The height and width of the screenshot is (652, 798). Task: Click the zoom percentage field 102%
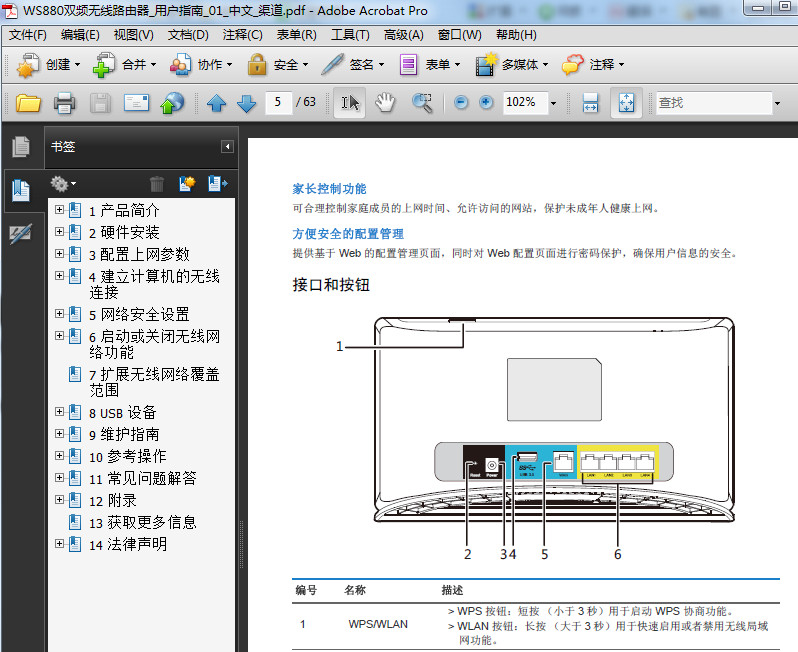pyautogui.click(x=525, y=103)
